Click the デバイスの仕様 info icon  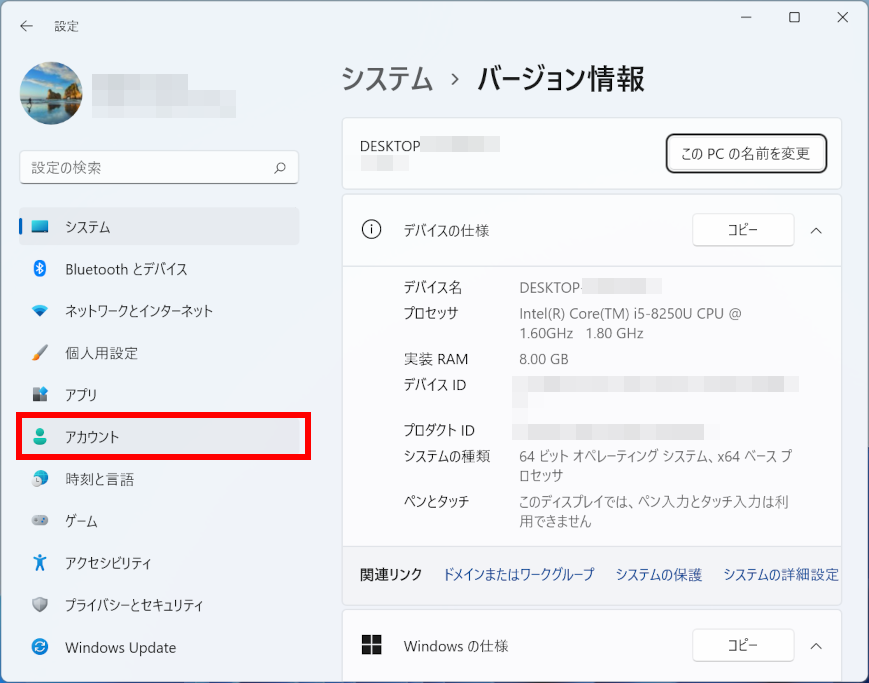point(371,230)
